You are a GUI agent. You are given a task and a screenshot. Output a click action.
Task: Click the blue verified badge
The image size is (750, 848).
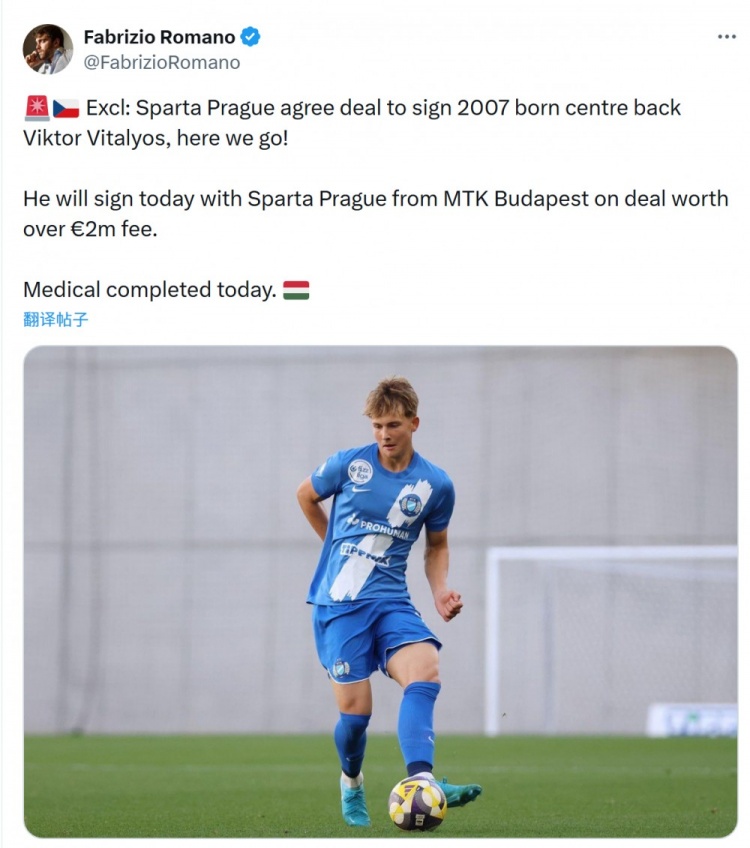[x=250, y=37]
